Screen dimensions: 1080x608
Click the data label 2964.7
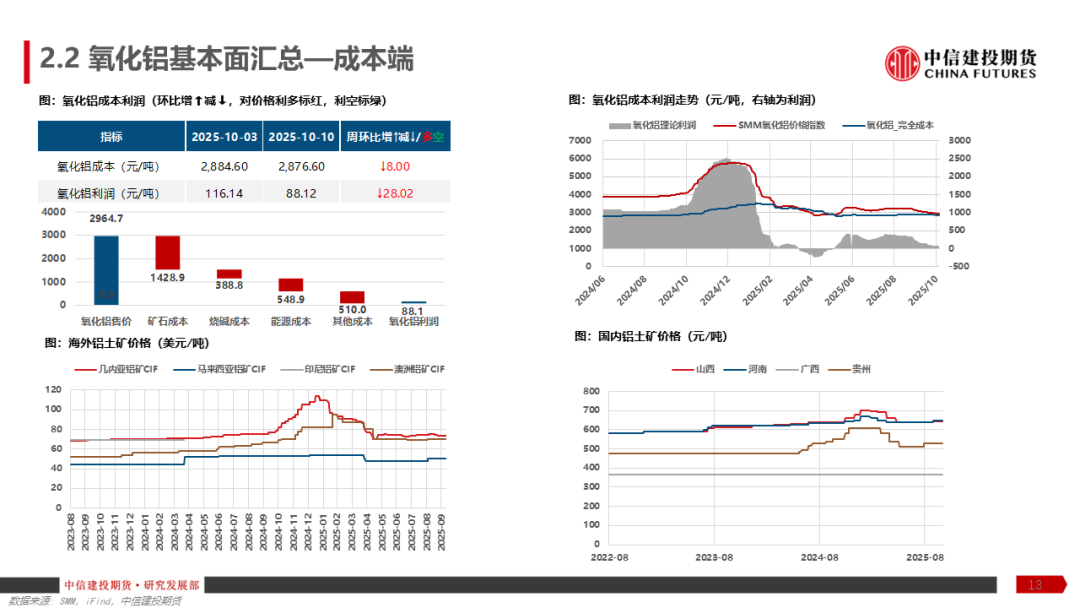tap(106, 218)
